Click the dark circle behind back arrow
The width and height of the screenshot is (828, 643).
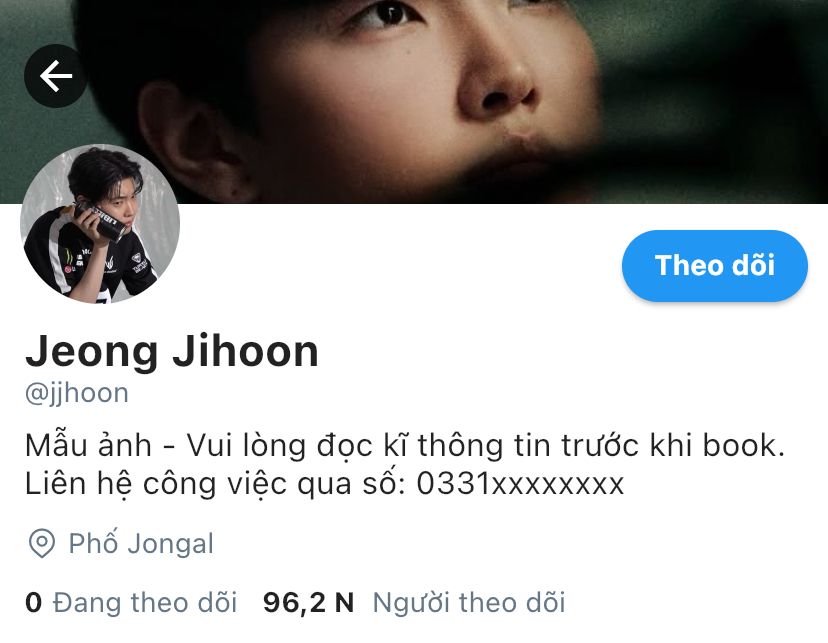click(56, 76)
